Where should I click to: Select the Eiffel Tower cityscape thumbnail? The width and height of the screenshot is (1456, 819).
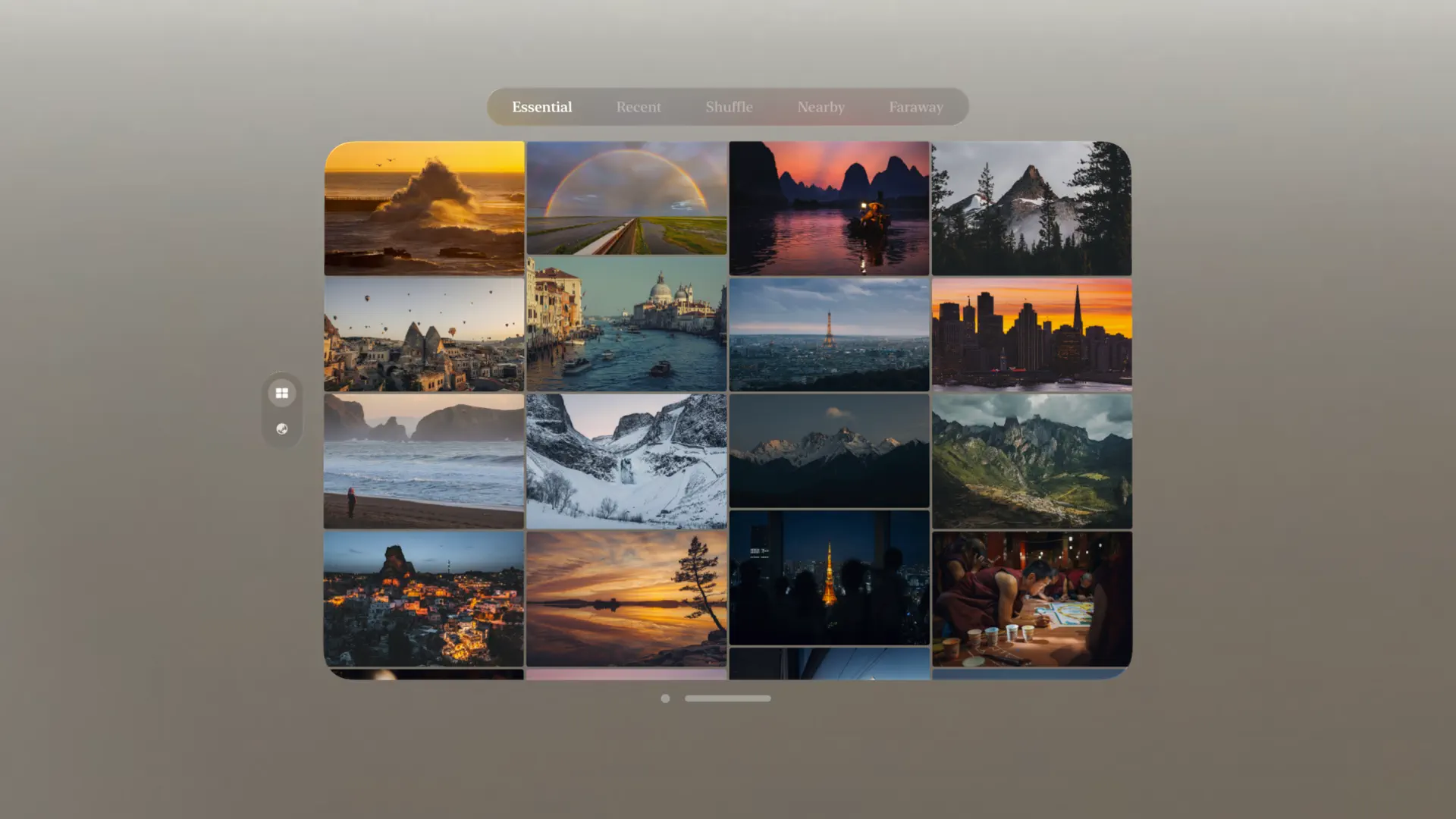click(x=829, y=334)
